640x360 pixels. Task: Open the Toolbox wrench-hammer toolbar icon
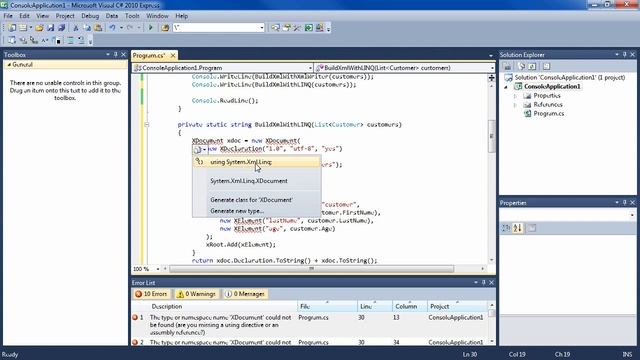[297, 28]
